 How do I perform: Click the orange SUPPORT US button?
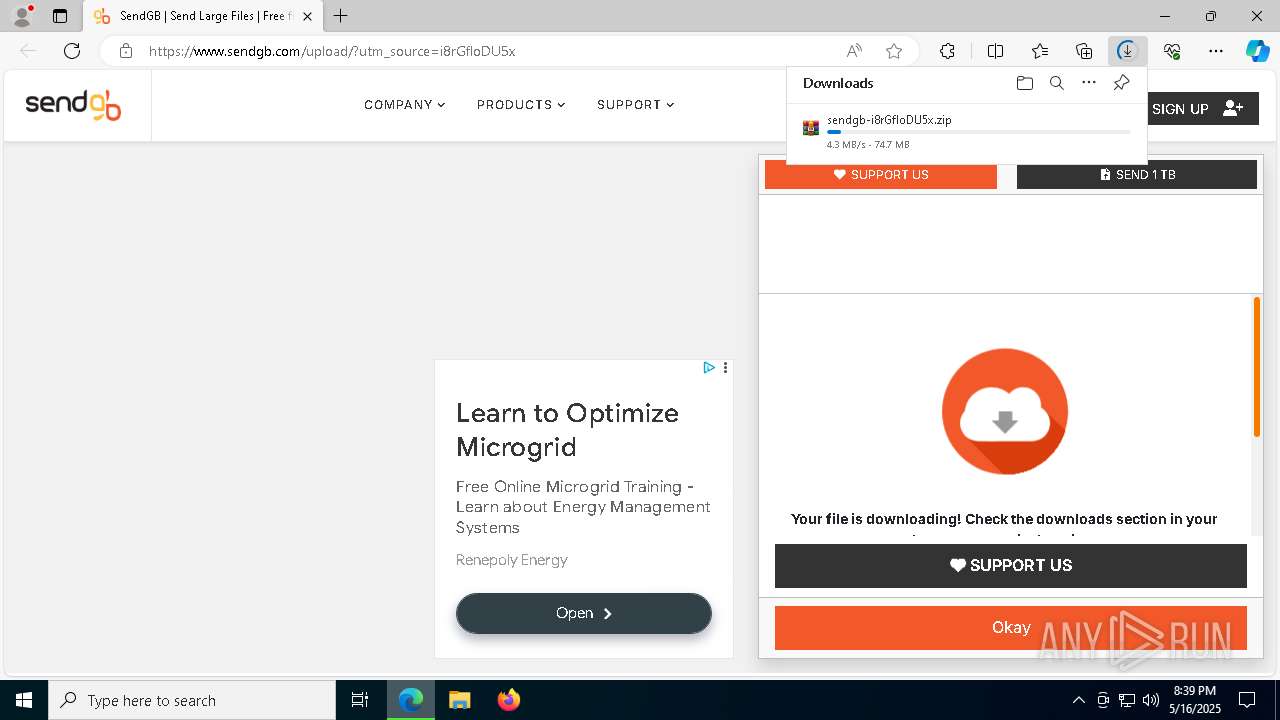(x=881, y=174)
